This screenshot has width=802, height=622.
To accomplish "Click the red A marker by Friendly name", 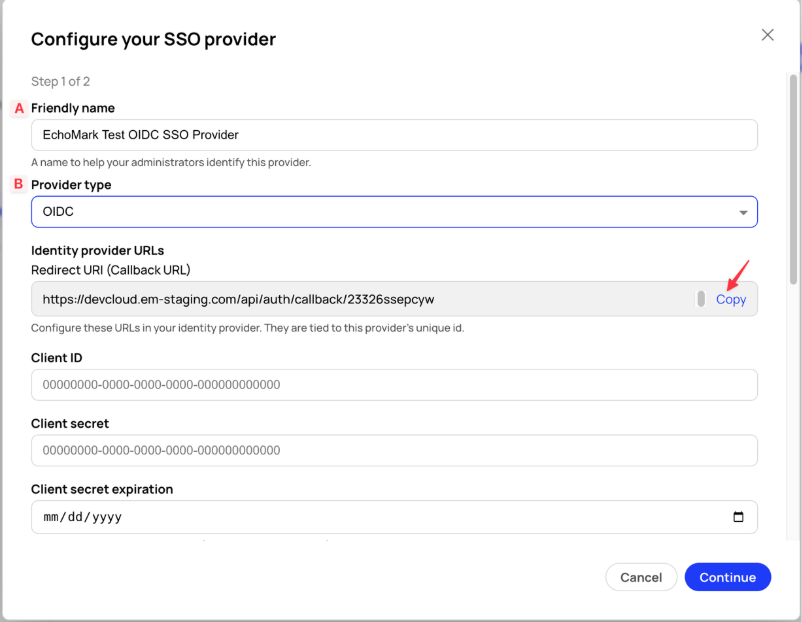I will point(19,108).
